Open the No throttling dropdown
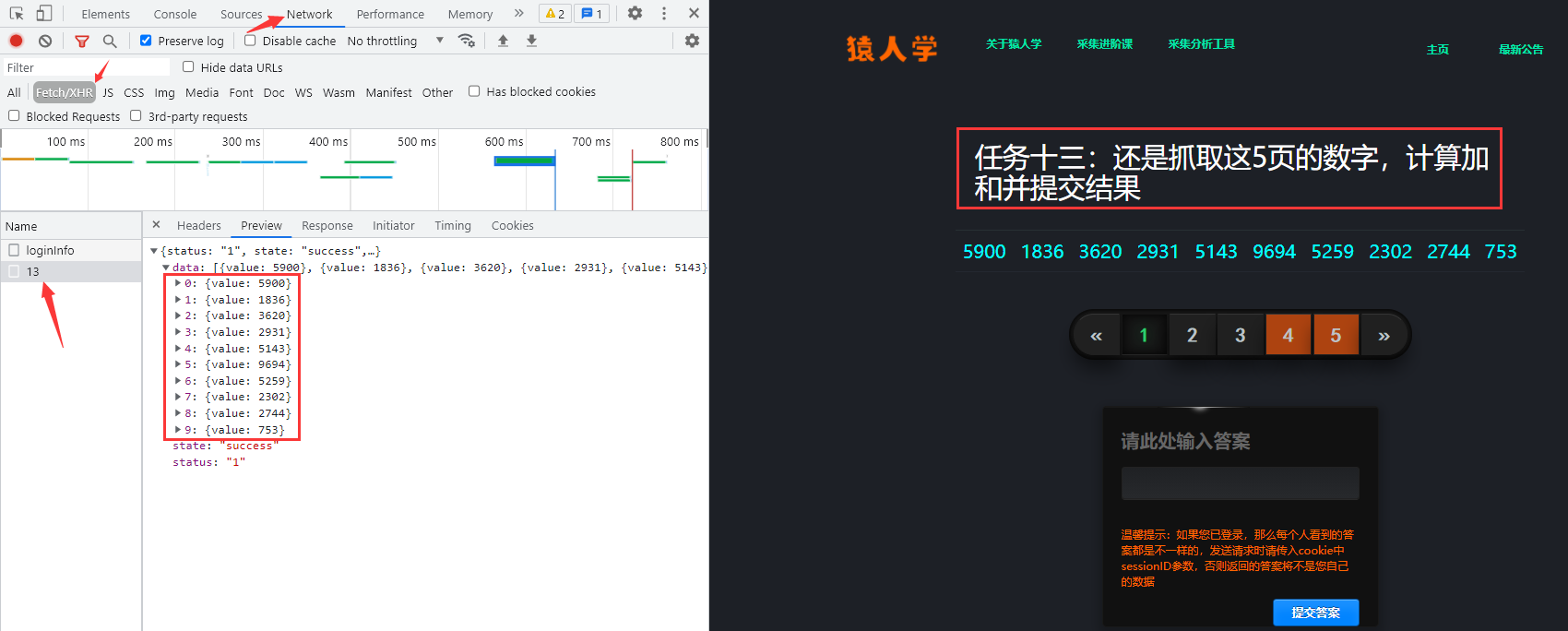The height and width of the screenshot is (631, 1568). [x=395, y=41]
